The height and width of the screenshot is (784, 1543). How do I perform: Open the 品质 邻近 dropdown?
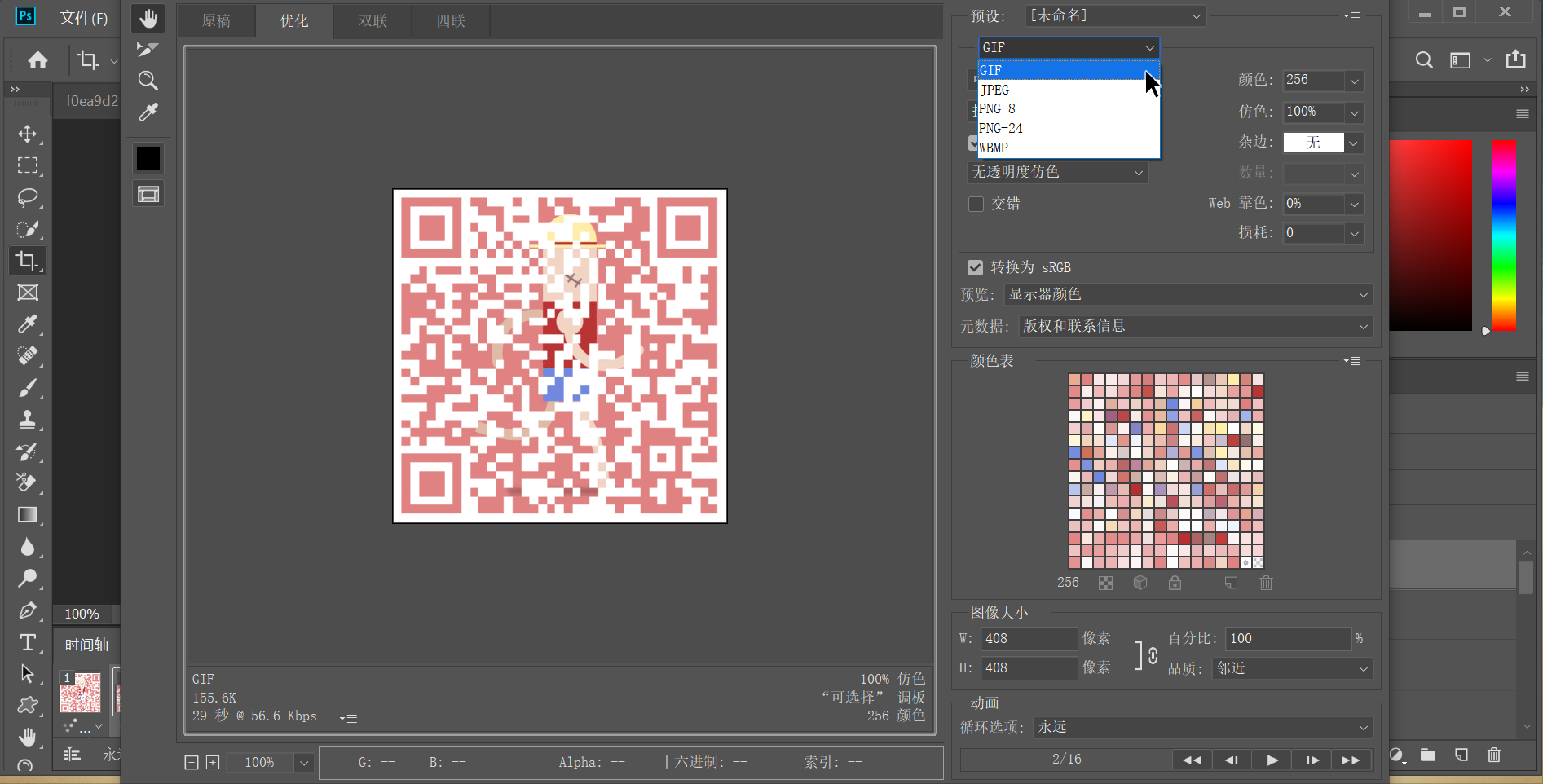(1292, 668)
